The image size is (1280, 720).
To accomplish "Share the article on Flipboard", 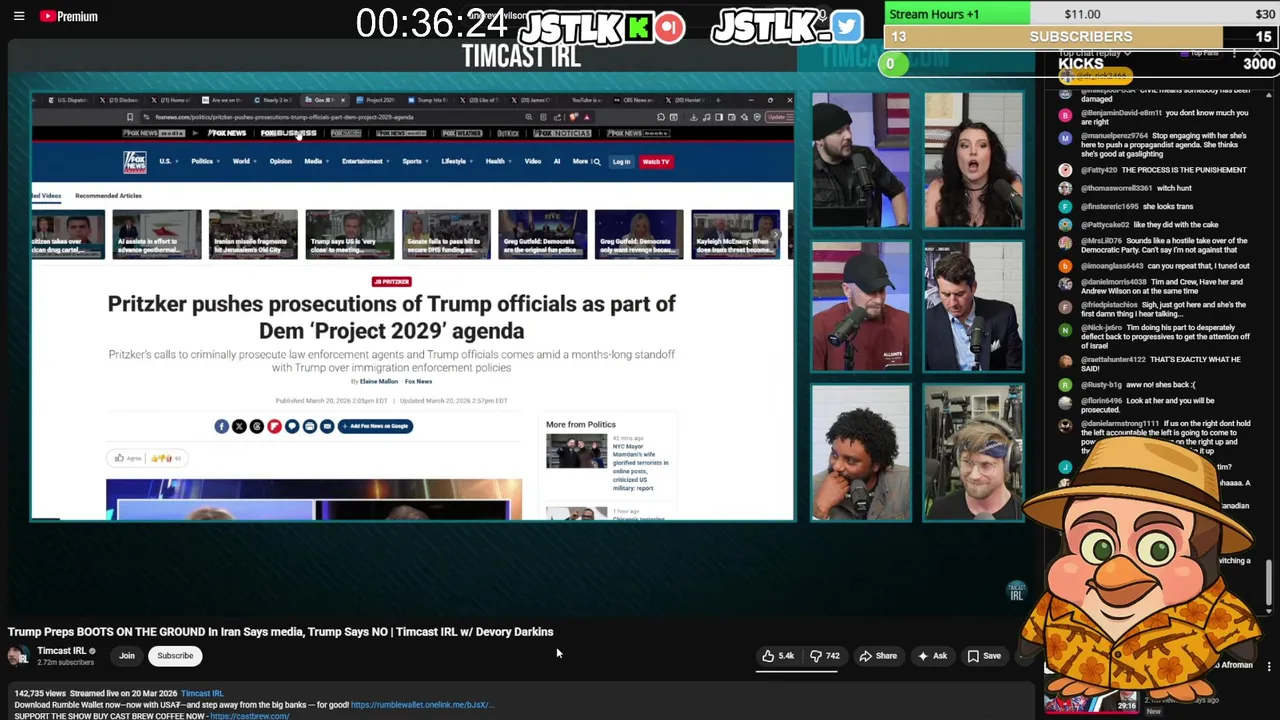I will [274, 427].
